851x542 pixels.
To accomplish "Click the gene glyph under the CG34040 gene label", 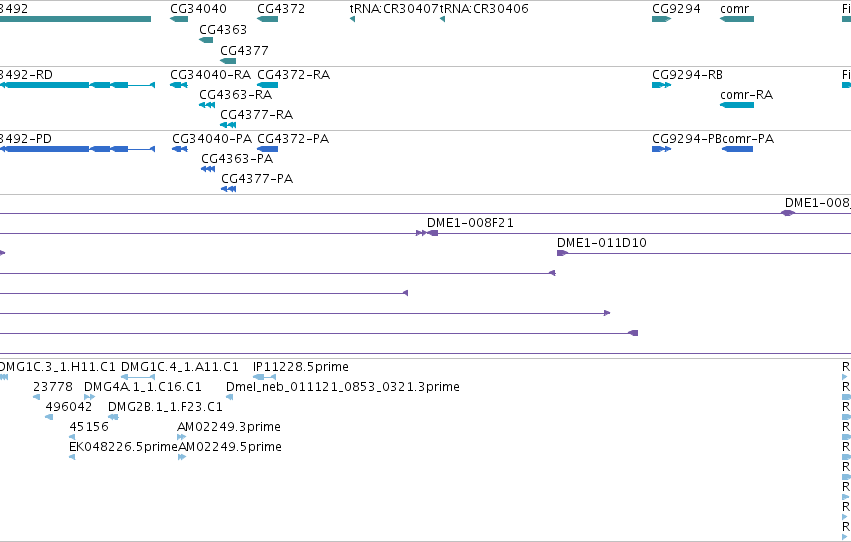I will pyautogui.click(x=179, y=19).
